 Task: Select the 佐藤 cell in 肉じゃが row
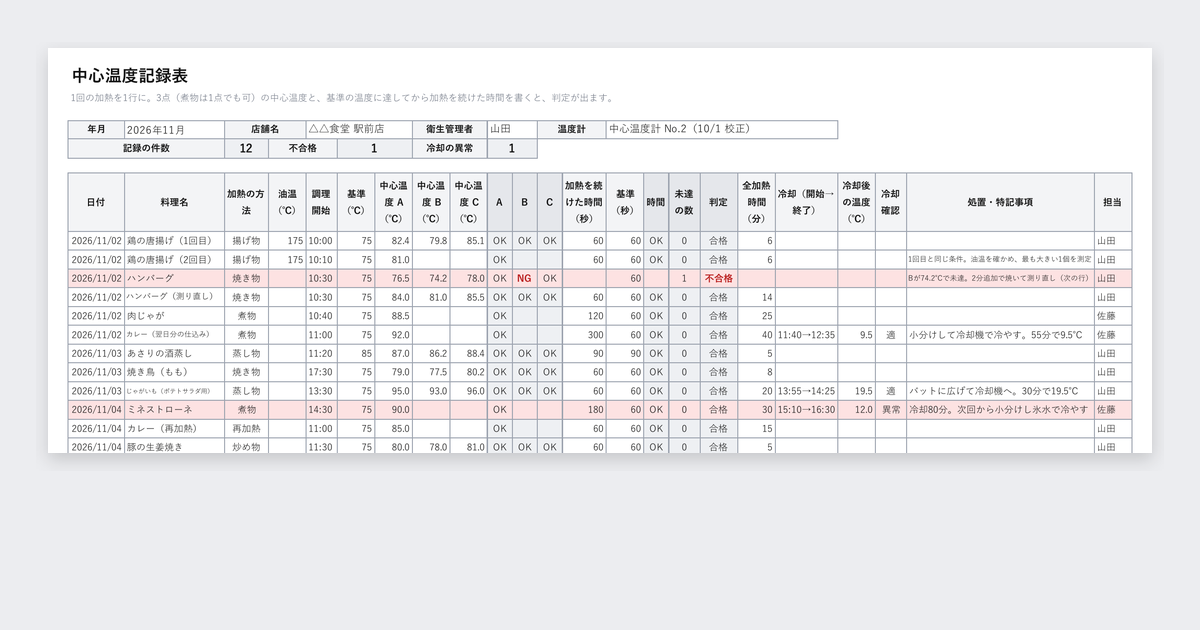pos(1113,316)
